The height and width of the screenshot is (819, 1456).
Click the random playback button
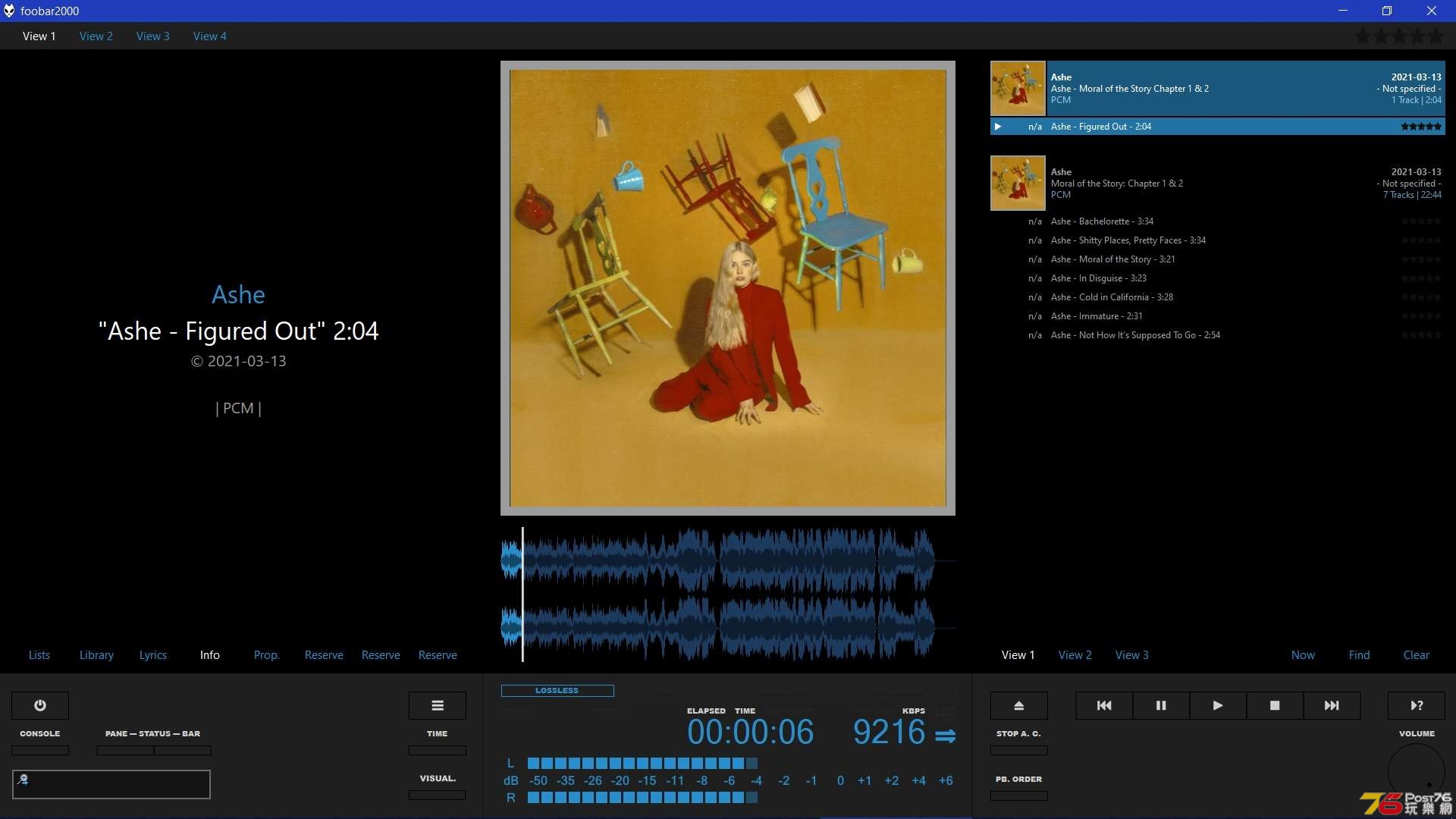click(1417, 705)
